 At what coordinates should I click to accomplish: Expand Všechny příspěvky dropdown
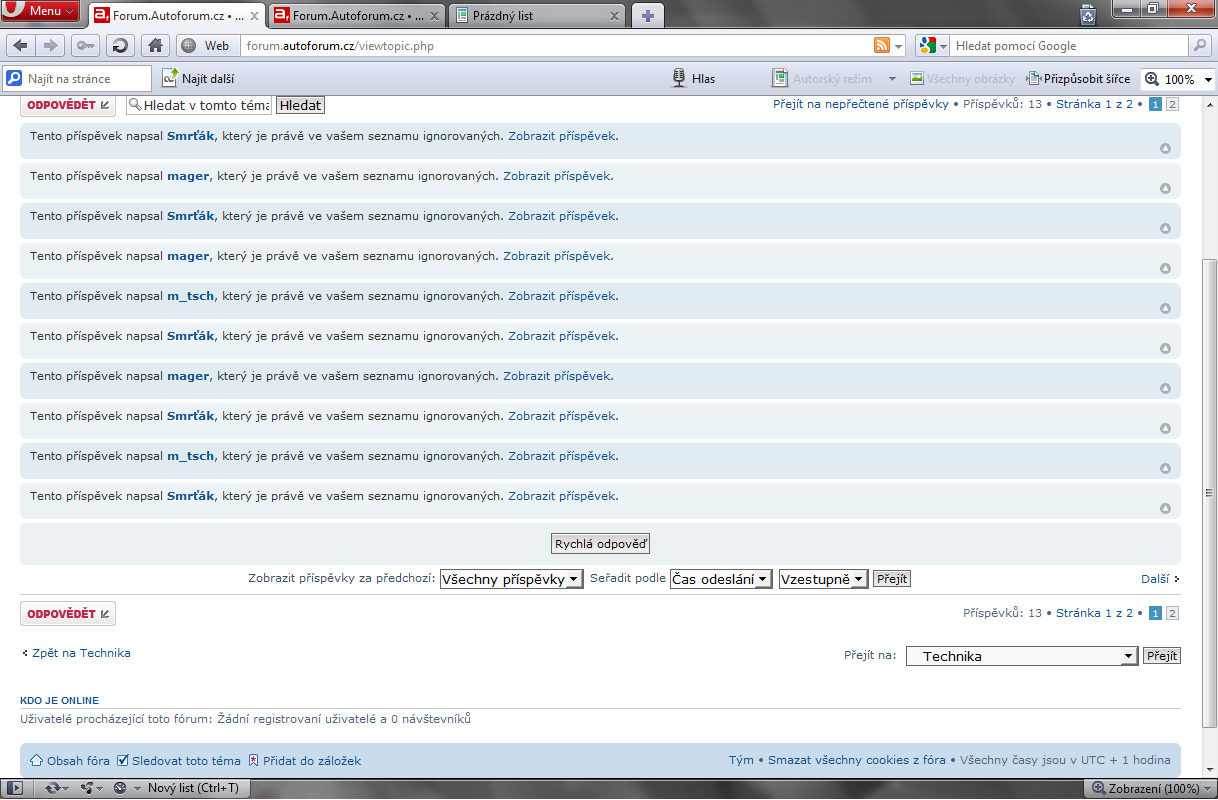pos(511,579)
